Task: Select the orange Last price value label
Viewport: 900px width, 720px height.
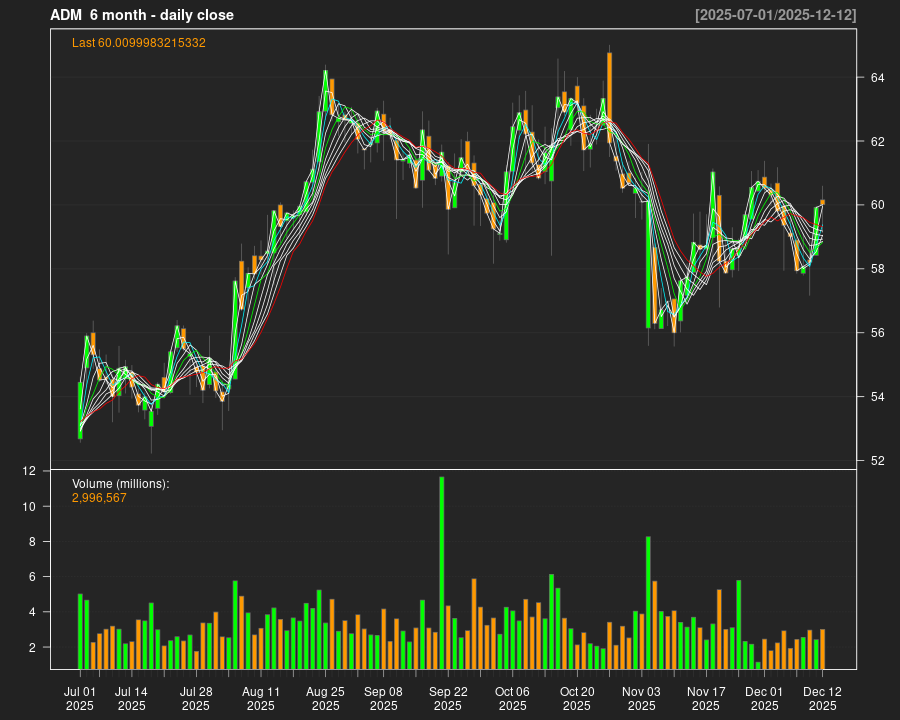Action: point(139,43)
